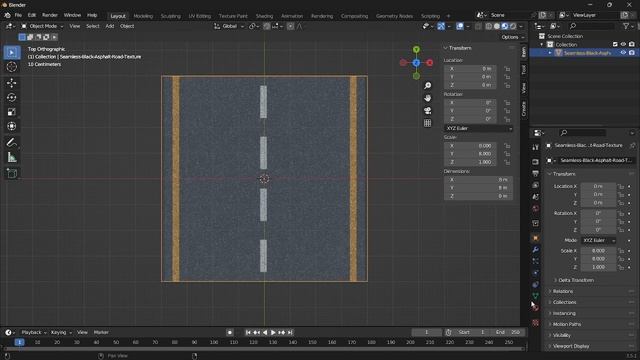Toggle Collection exclude checkbox in outliner

(615, 44)
